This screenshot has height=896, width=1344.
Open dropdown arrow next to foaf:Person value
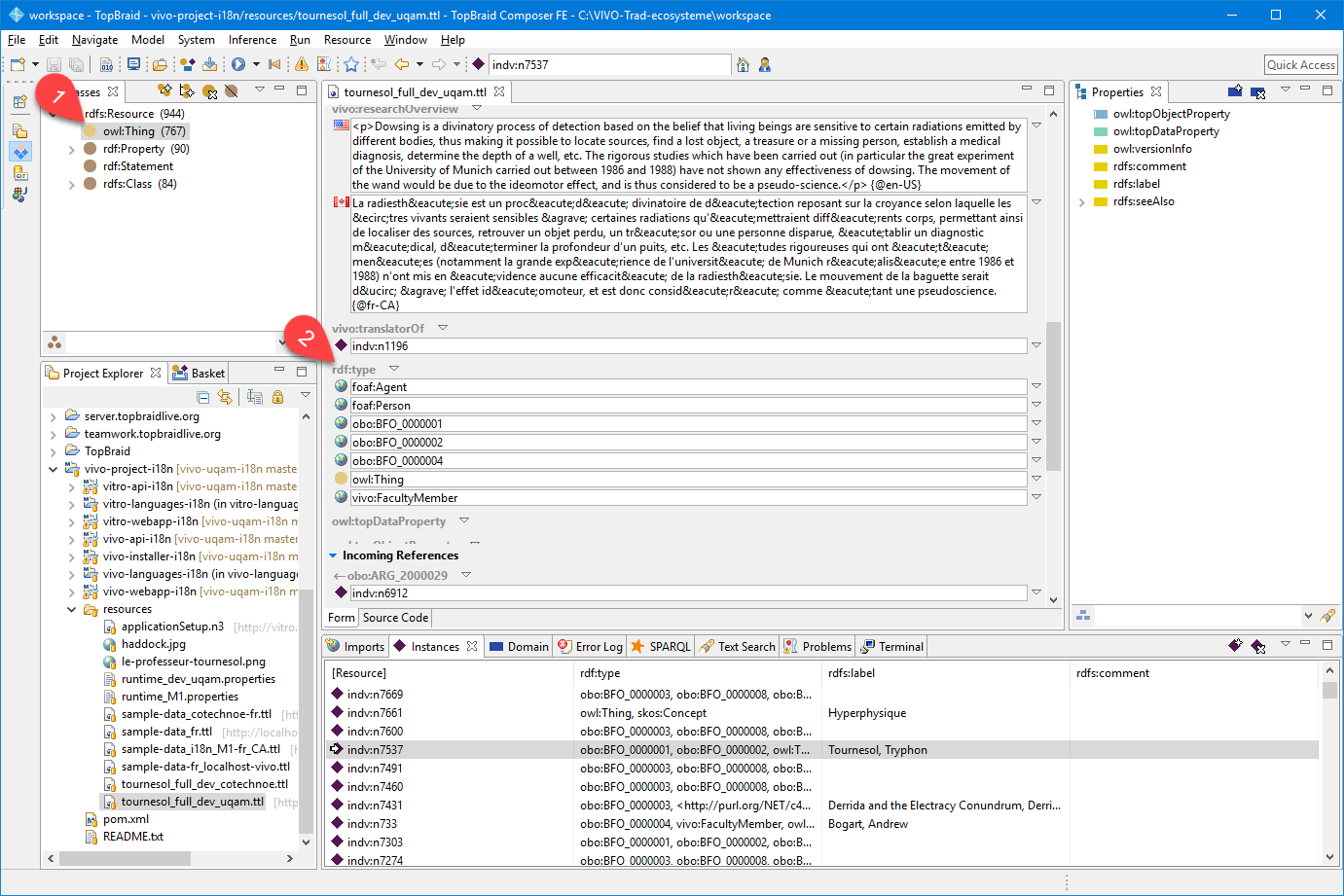coord(1036,405)
